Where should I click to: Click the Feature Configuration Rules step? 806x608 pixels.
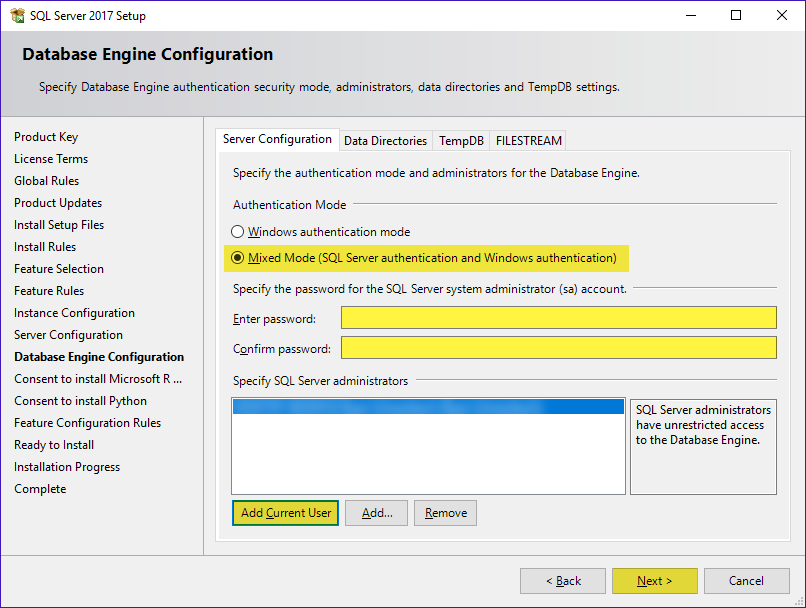pyautogui.click(x=87, y=423)
